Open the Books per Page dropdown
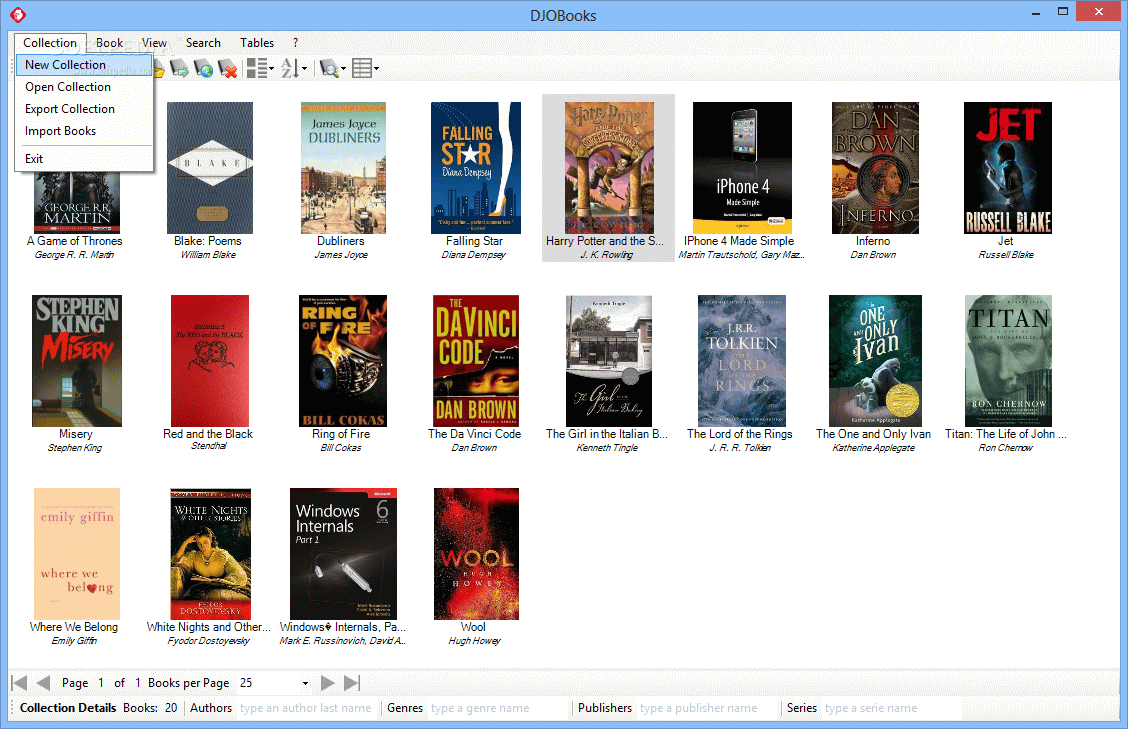This screenshot has width=1128, height=729. pyautogui.click(x=305, y=683)
